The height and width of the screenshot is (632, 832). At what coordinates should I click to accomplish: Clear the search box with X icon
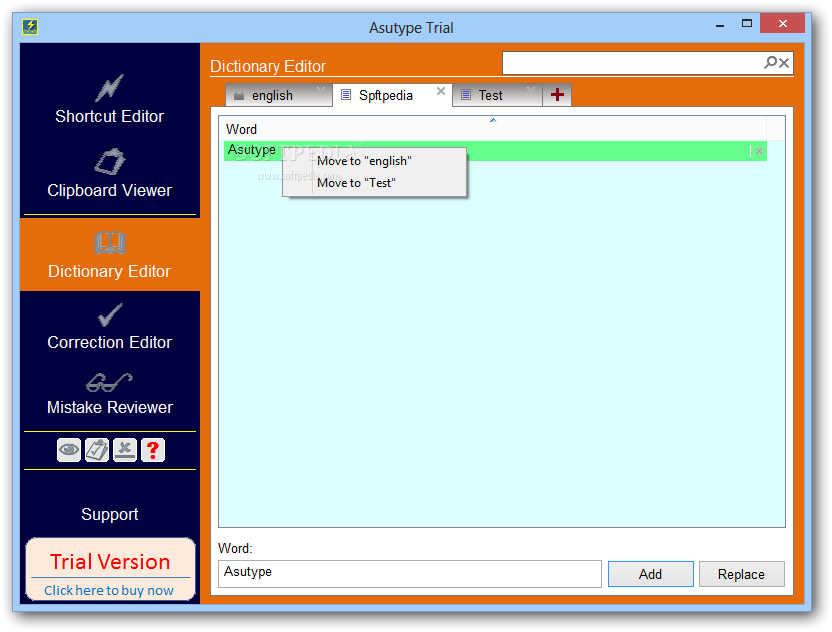coord(784,63)
